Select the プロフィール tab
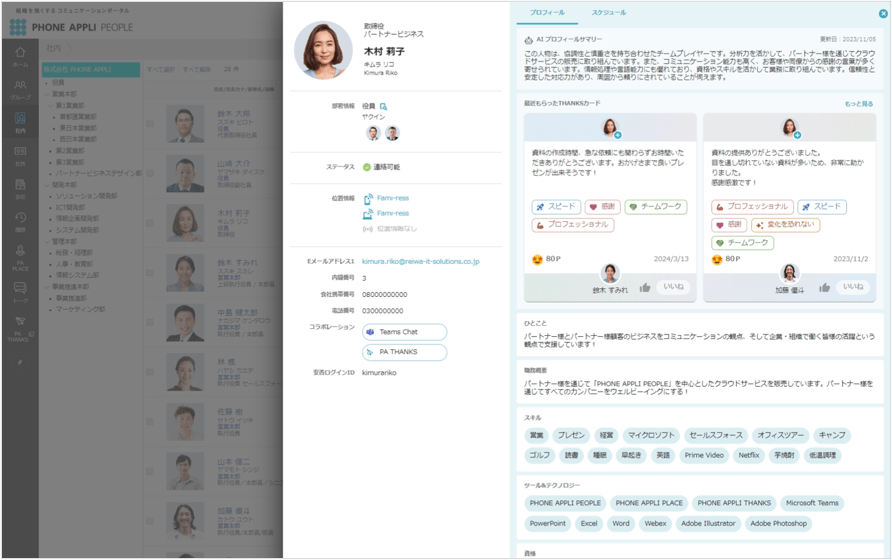The height and width of the screenshot is (560, 892). click(x=547, y=13)
